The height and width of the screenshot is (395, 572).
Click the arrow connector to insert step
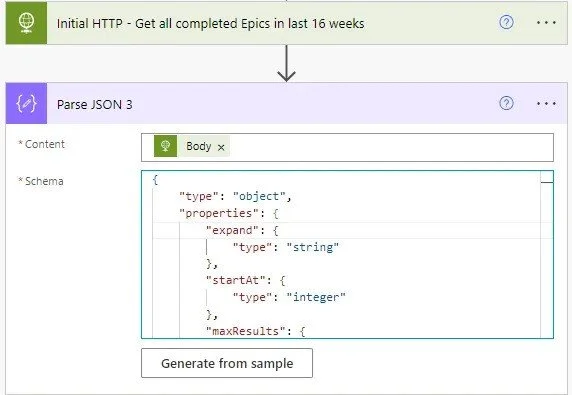click(286, 63)
